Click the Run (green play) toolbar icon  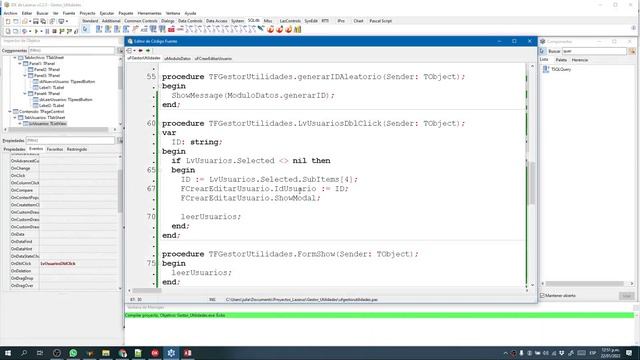click(x=36, y=31)
